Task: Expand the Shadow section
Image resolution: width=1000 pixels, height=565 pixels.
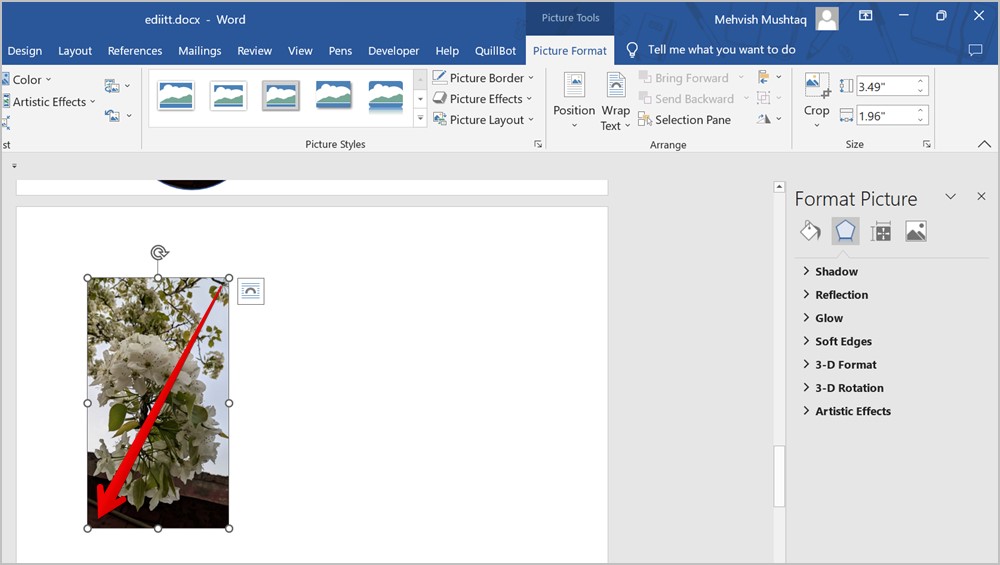Action: tap(836, 272)
